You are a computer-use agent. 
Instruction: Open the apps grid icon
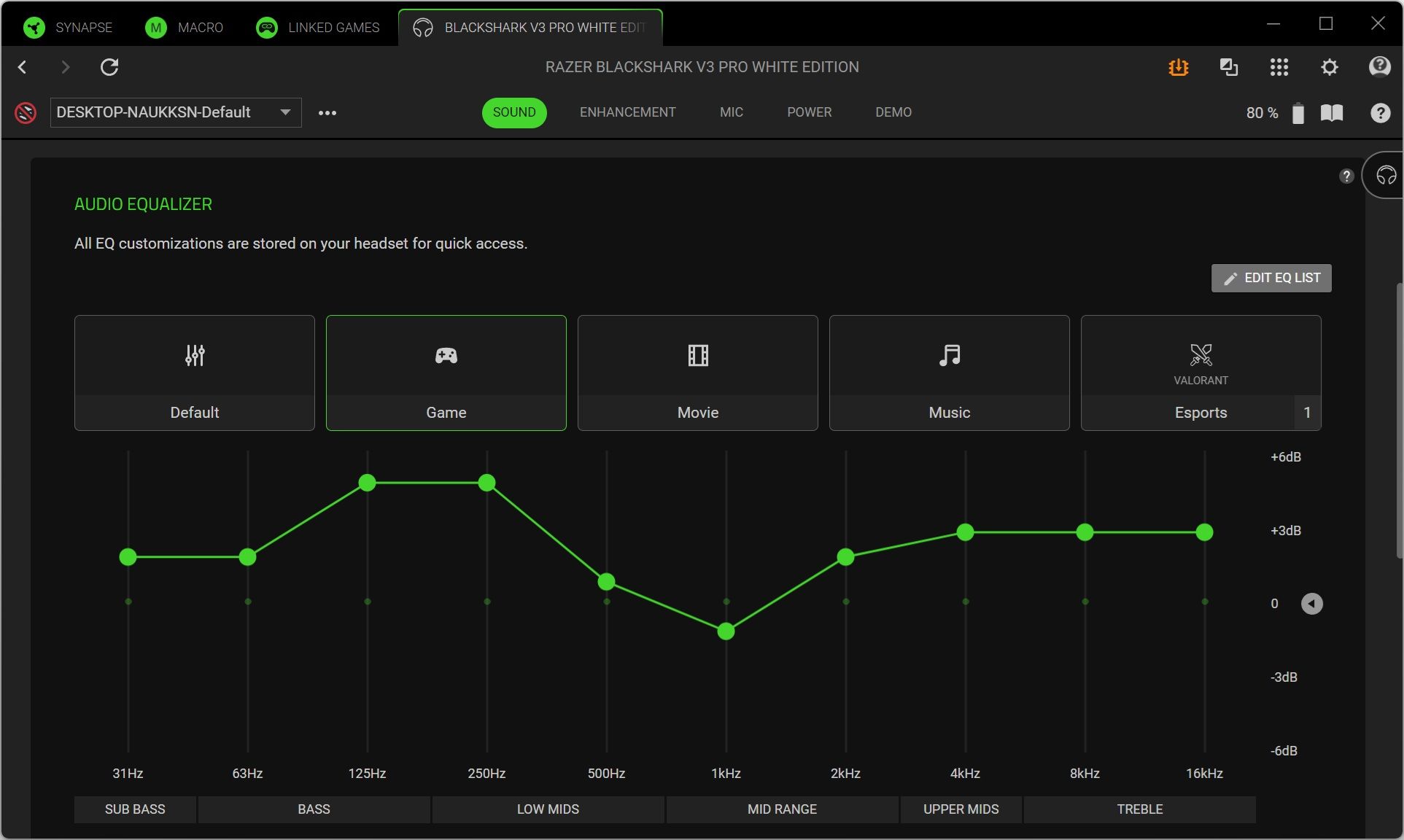coord(1280,67)
